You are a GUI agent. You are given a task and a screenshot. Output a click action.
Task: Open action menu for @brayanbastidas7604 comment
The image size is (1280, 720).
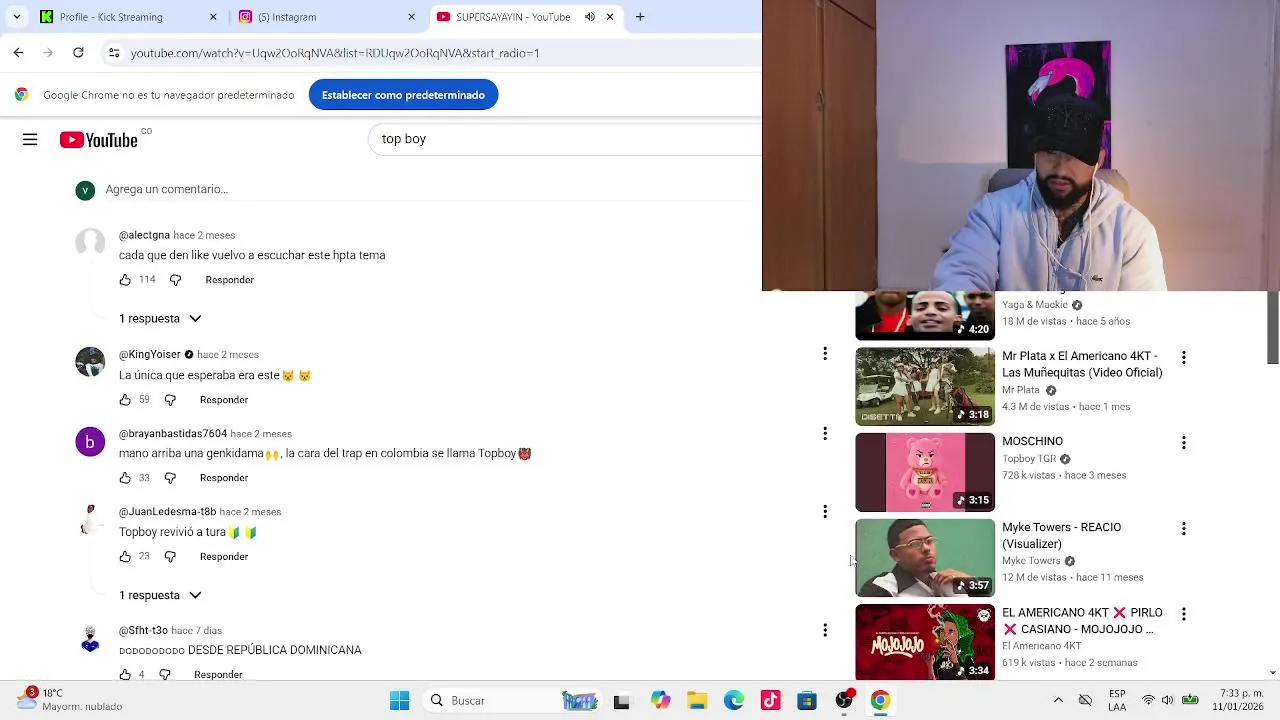coord(825,433)
